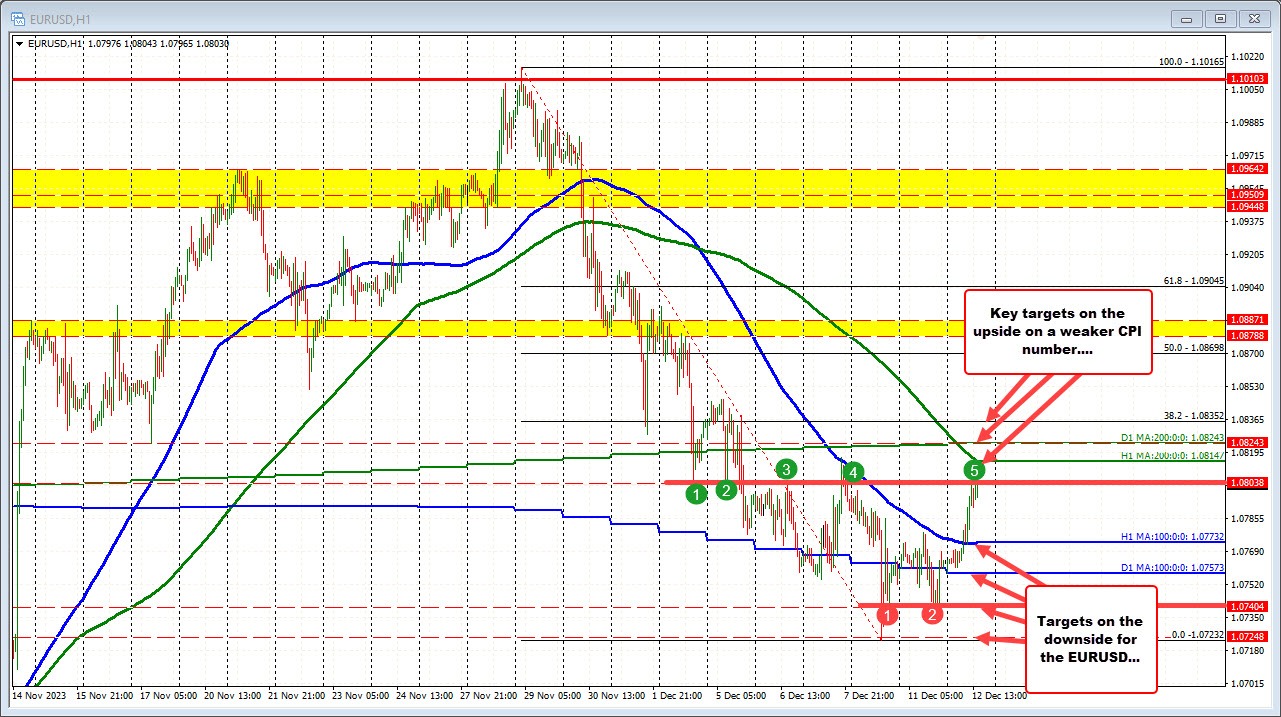Click green circle marker 1 near the red line
Viewport: 1281px width, 717px height.
click(697, 494)
